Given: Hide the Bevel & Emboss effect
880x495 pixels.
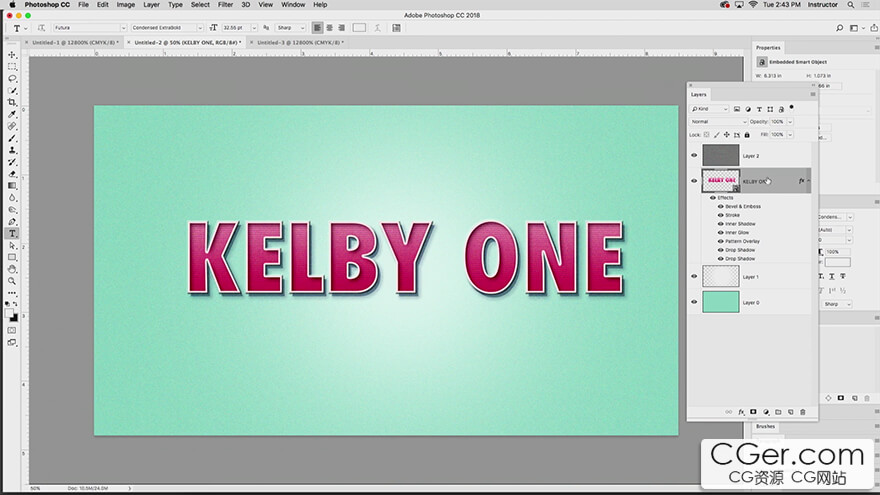Looking at the screenshot, I should 721,207.
